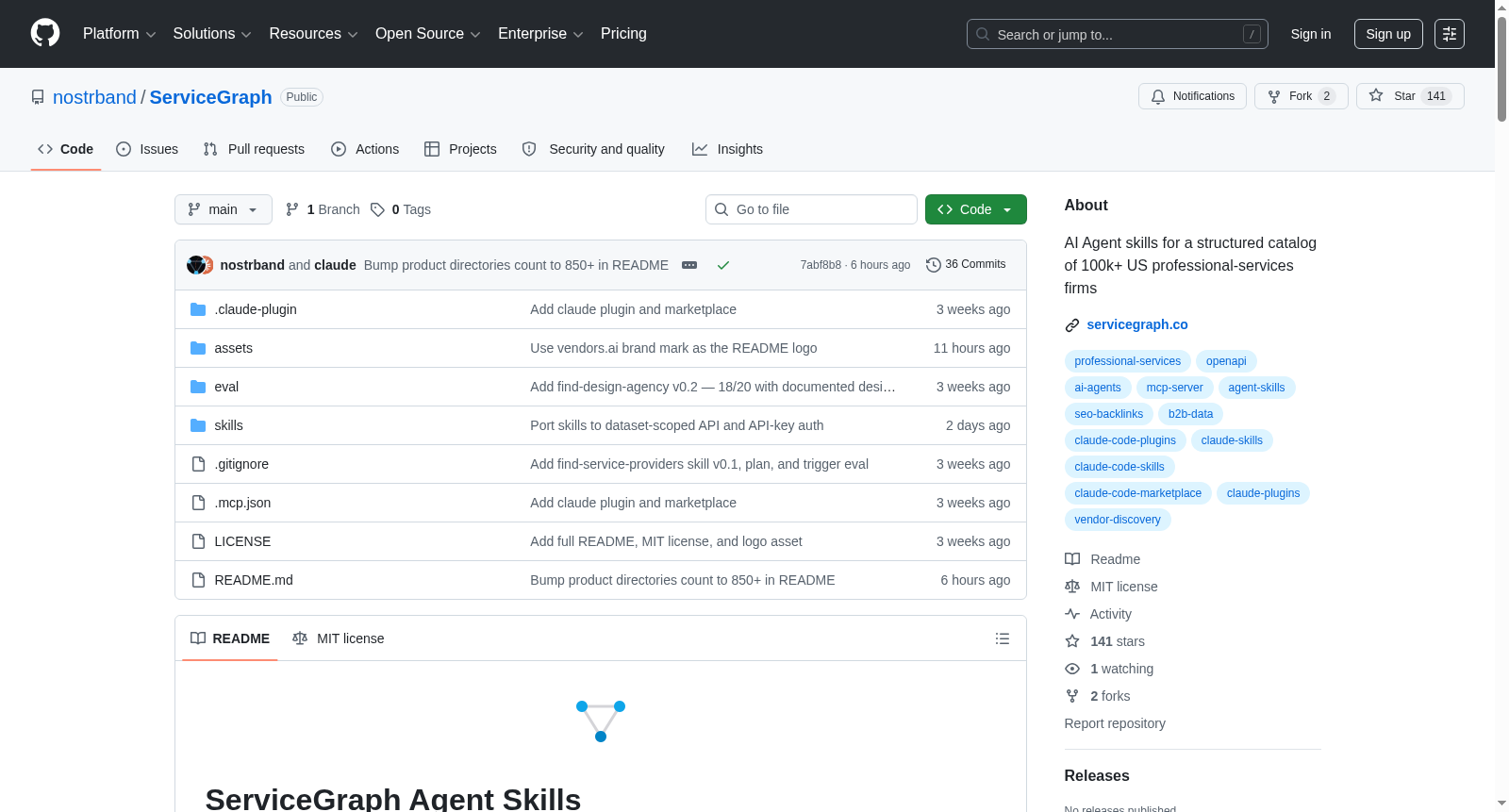Click the eye icon beside watching
Viewport: 1509px width, 812px height.
[1072, 669]
